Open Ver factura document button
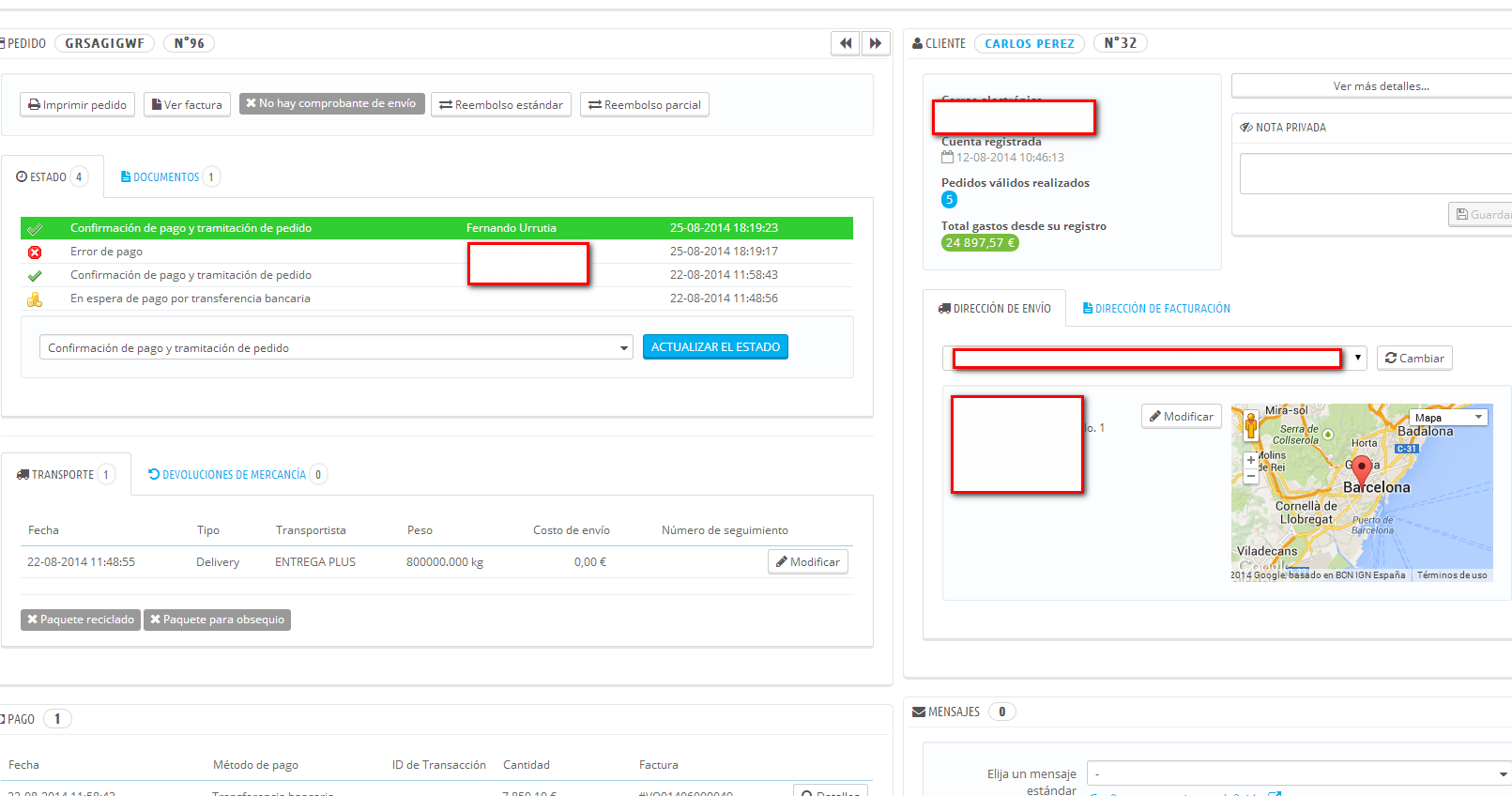This screenshot has height=796, width=1512. click(187, 105)
